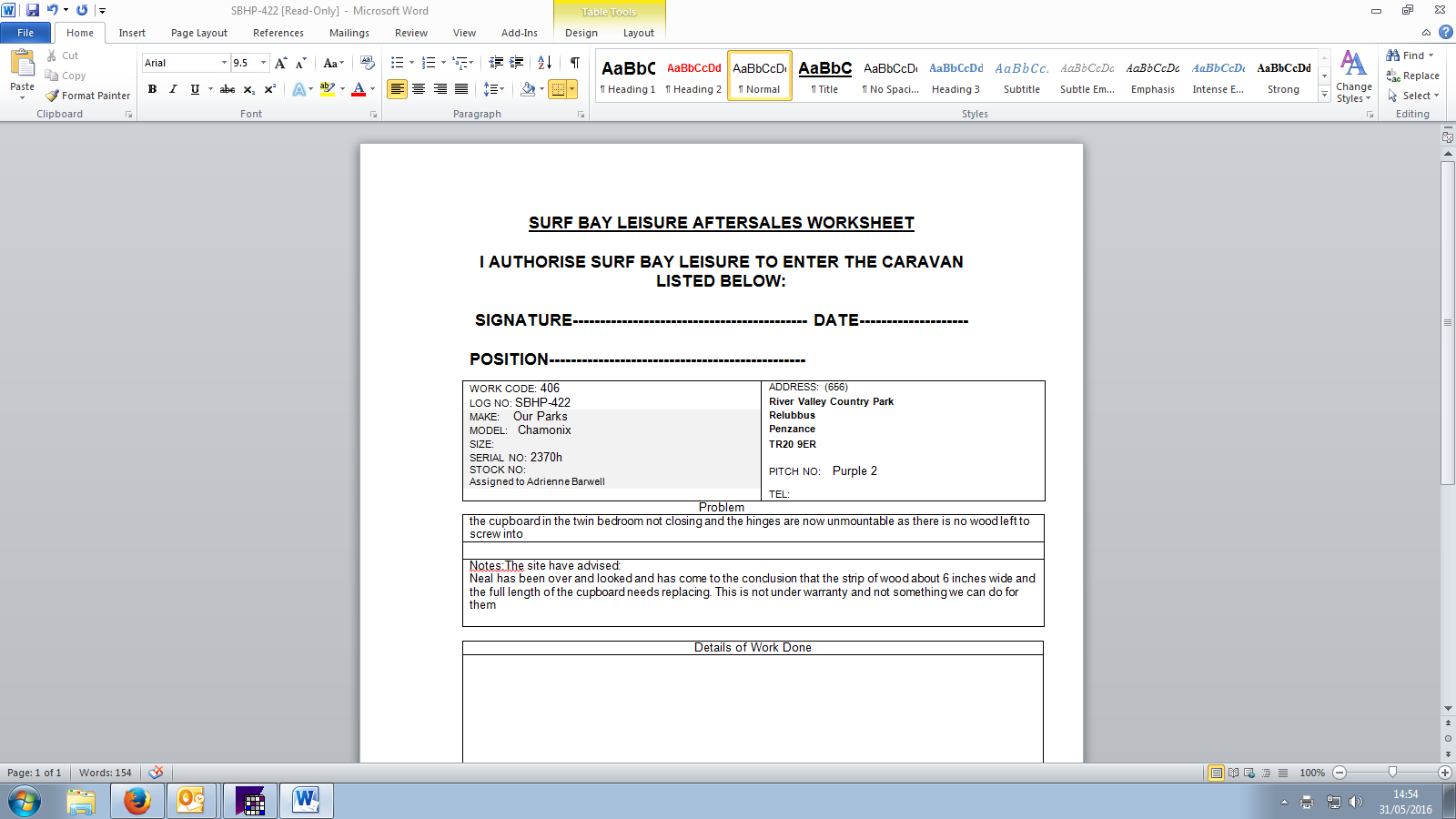1456x819 pixels.
Task: Click the Words: 154 count in status bar
Action: (x=105, y=773)
